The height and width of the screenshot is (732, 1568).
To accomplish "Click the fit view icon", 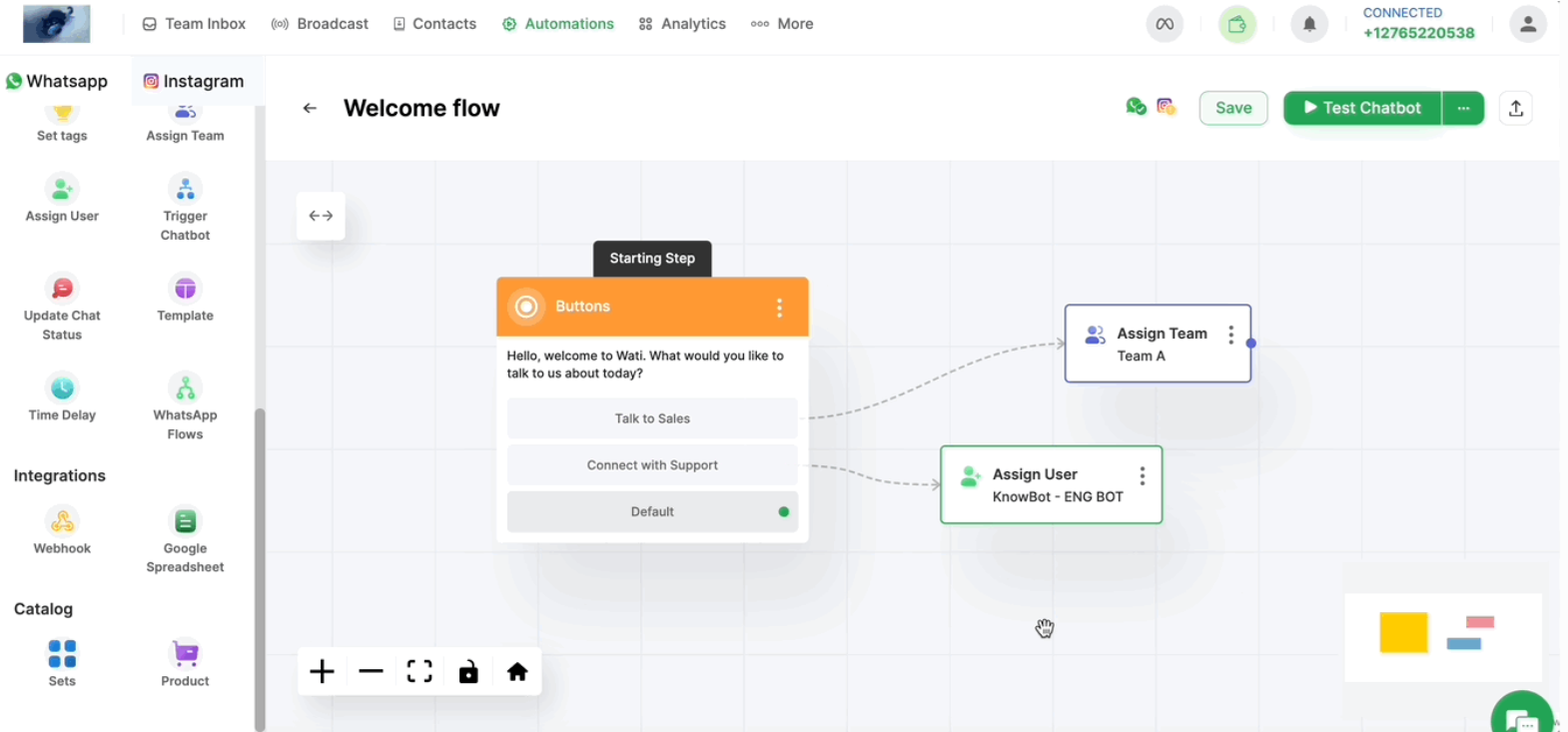I will (x=419, y=672).
